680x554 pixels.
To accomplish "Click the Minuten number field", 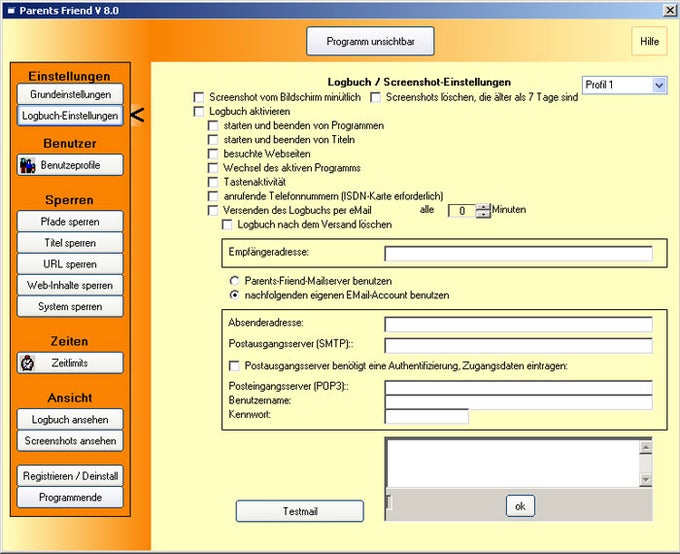I will [462, 211].
